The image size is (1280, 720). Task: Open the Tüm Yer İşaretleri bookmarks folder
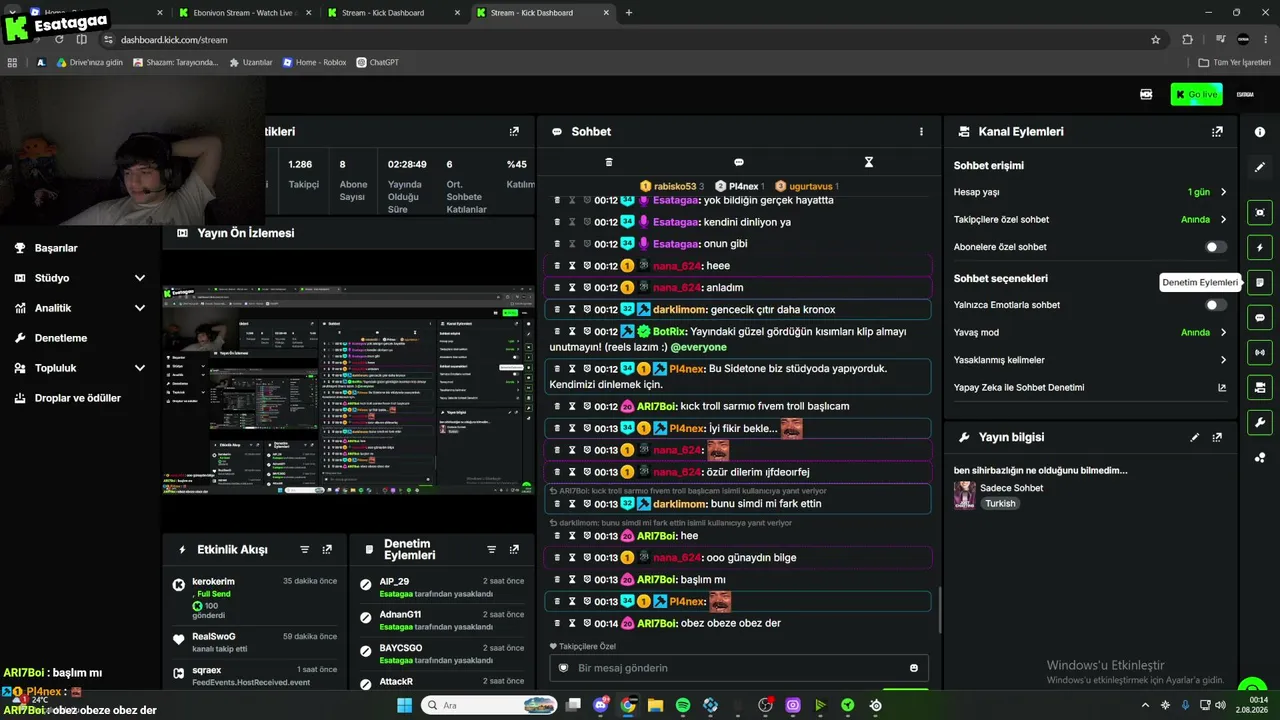1237,62
